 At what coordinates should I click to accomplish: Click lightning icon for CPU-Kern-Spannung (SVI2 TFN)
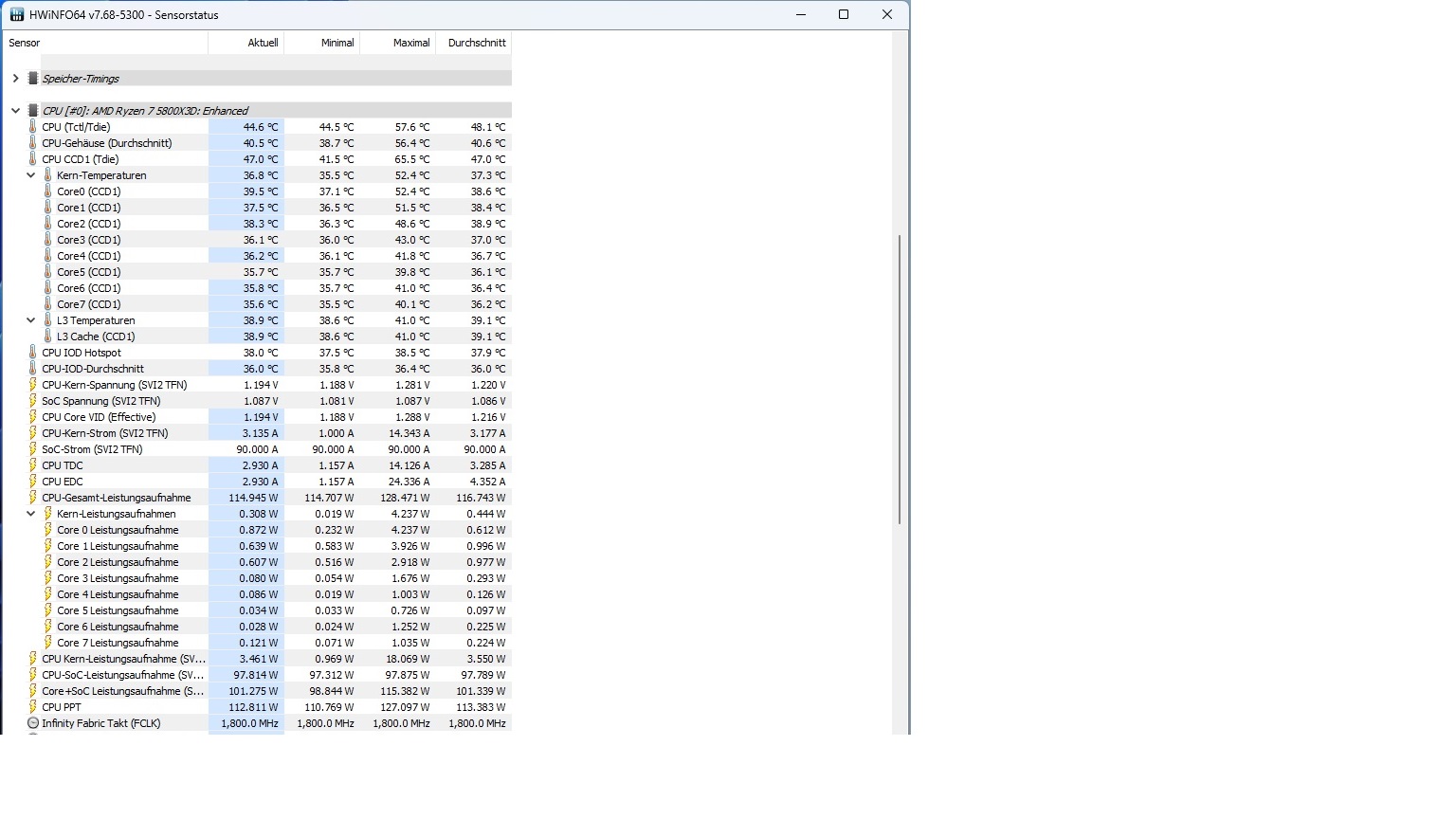(x=33, y=385)
